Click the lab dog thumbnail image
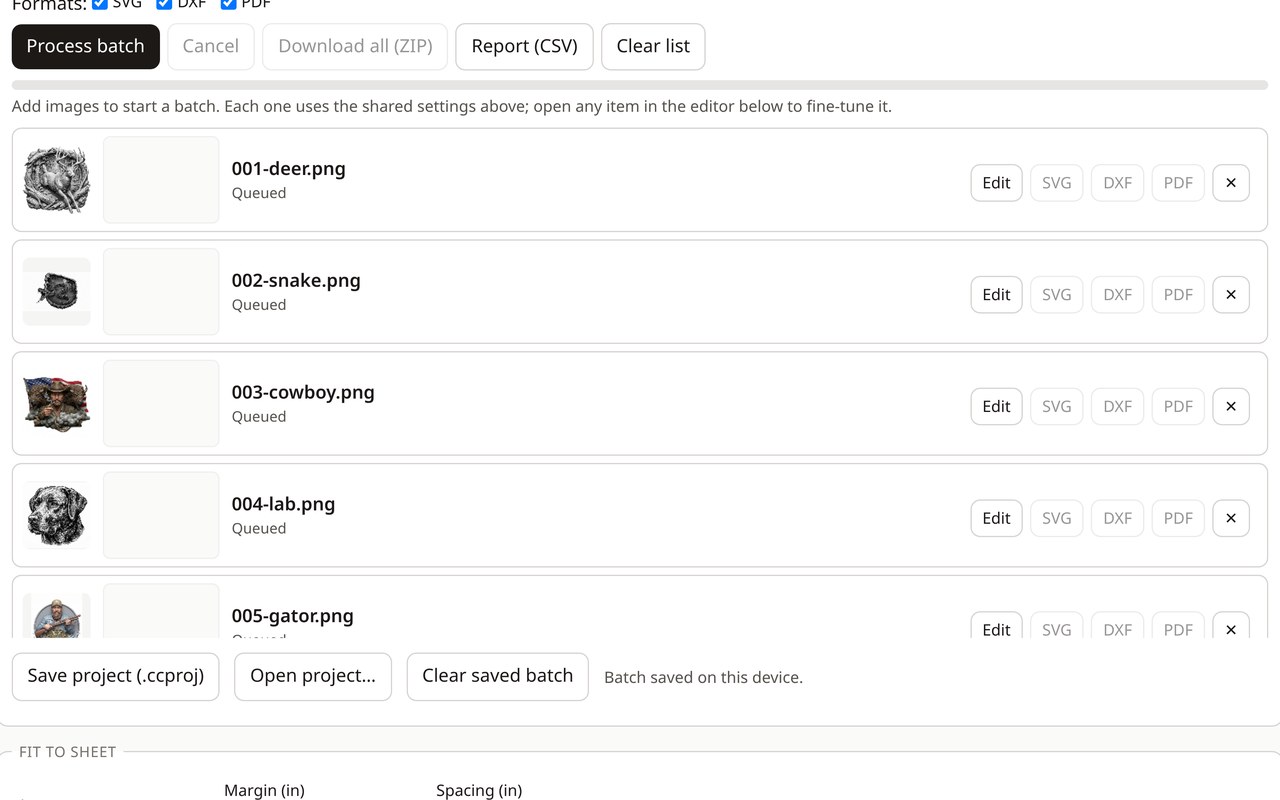 click(x=57, y=516)
